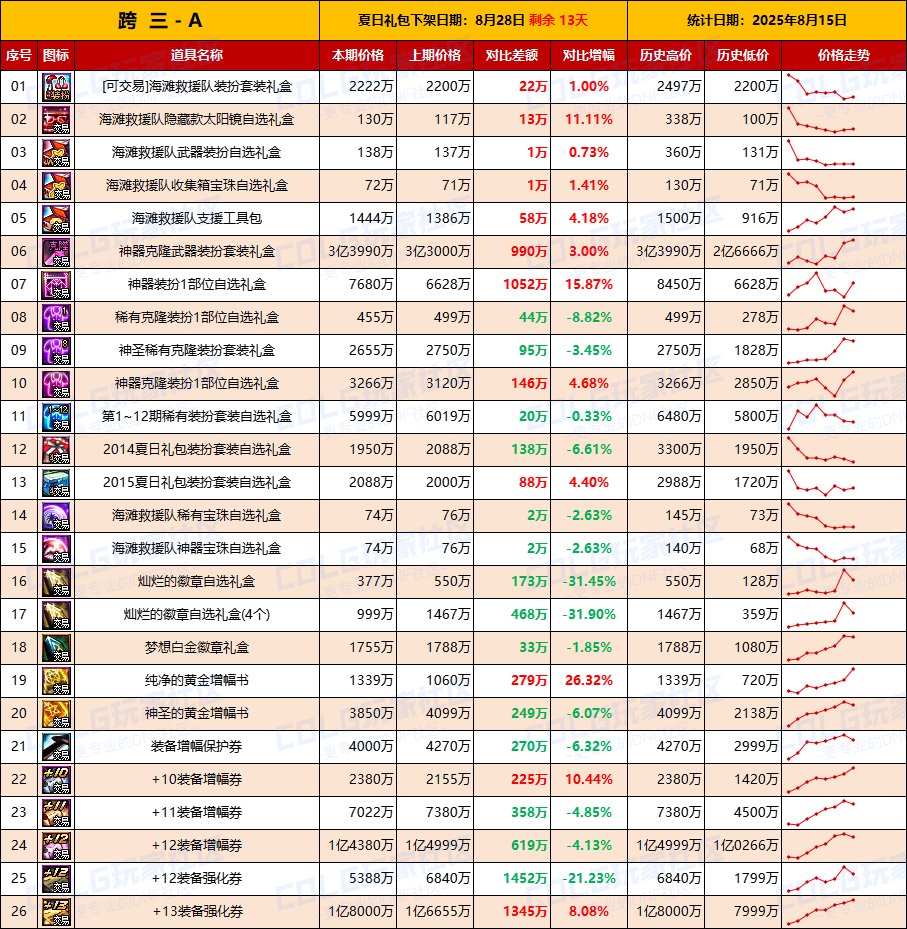Viewport: 907px width, 929px height.
Task: Click the 梦想白金徽章 icon in row 18
Action: point(56,648)
